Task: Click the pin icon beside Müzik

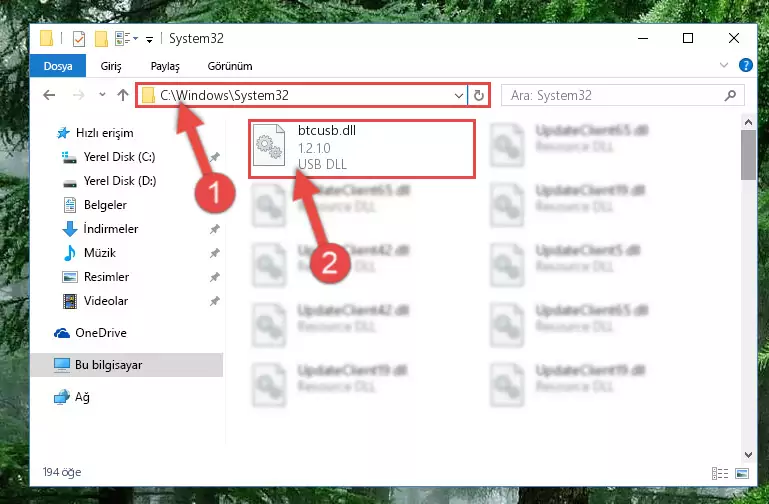Action: (x=214, y=253)
